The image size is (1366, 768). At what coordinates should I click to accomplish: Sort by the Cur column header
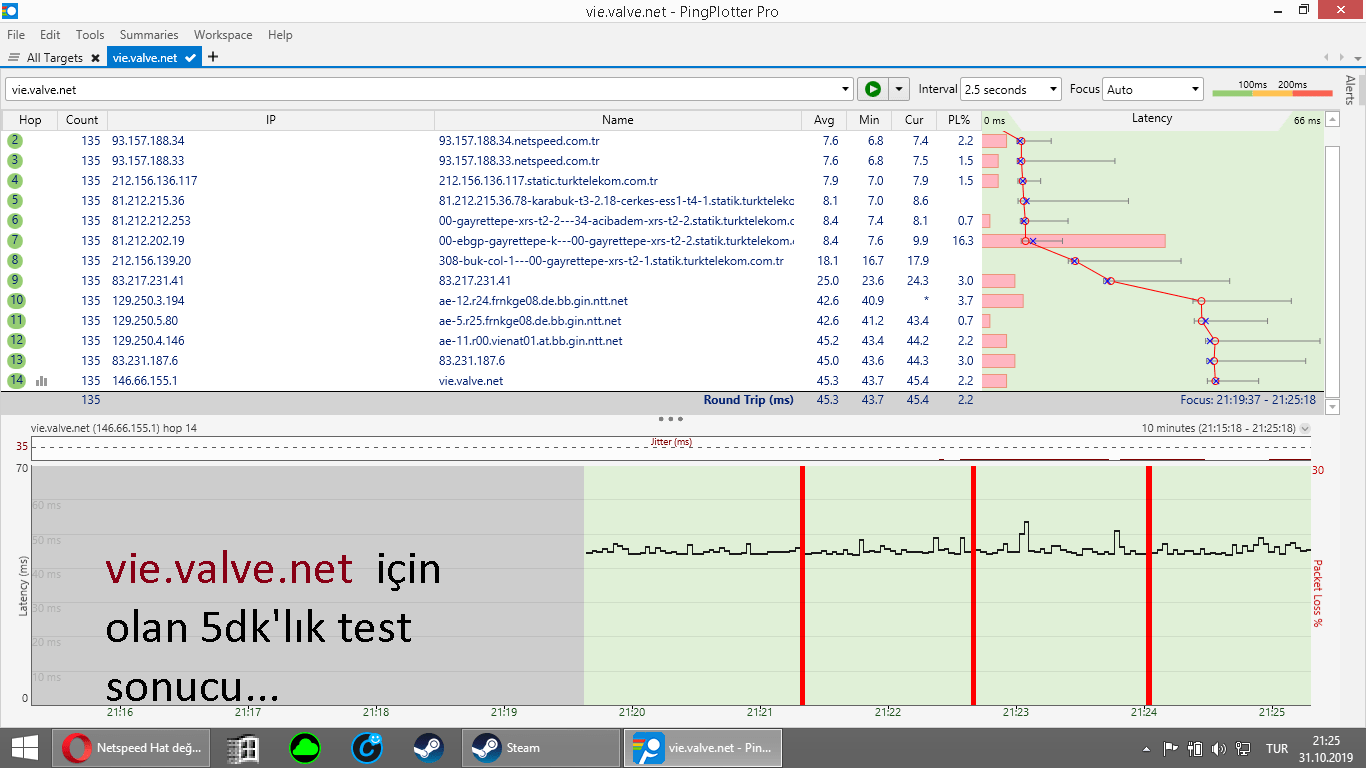(x=914, y=120)
